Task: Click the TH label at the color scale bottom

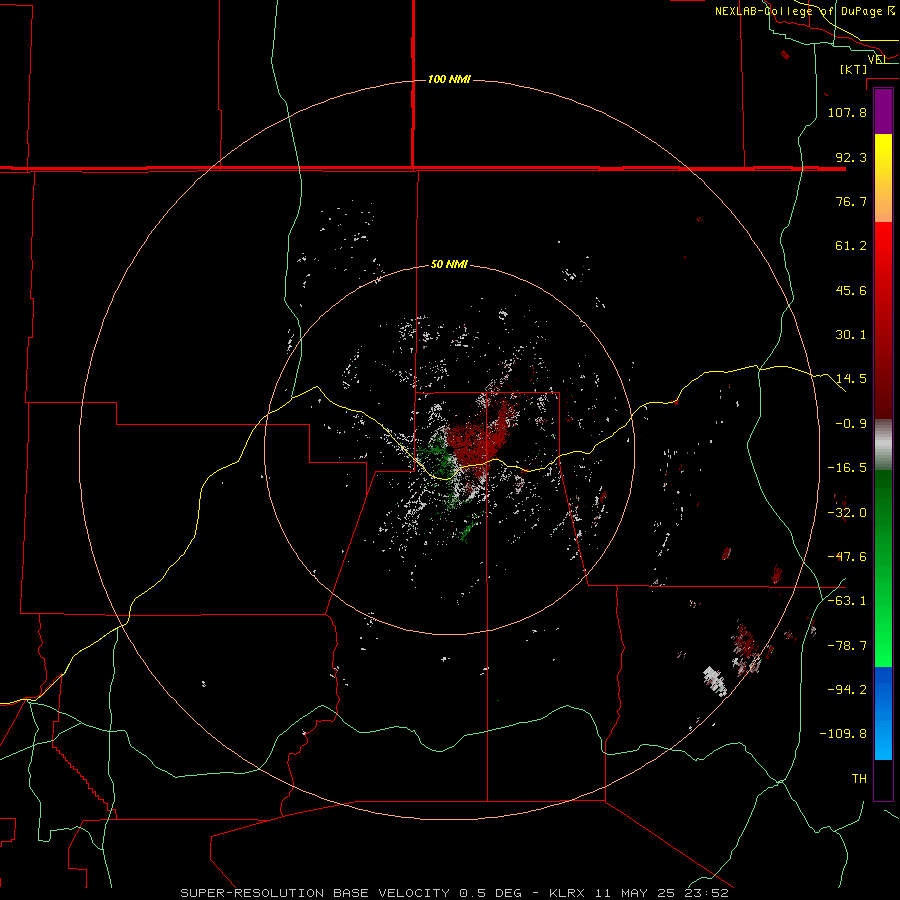Action: pyautogui.click(x=859, y=779)
